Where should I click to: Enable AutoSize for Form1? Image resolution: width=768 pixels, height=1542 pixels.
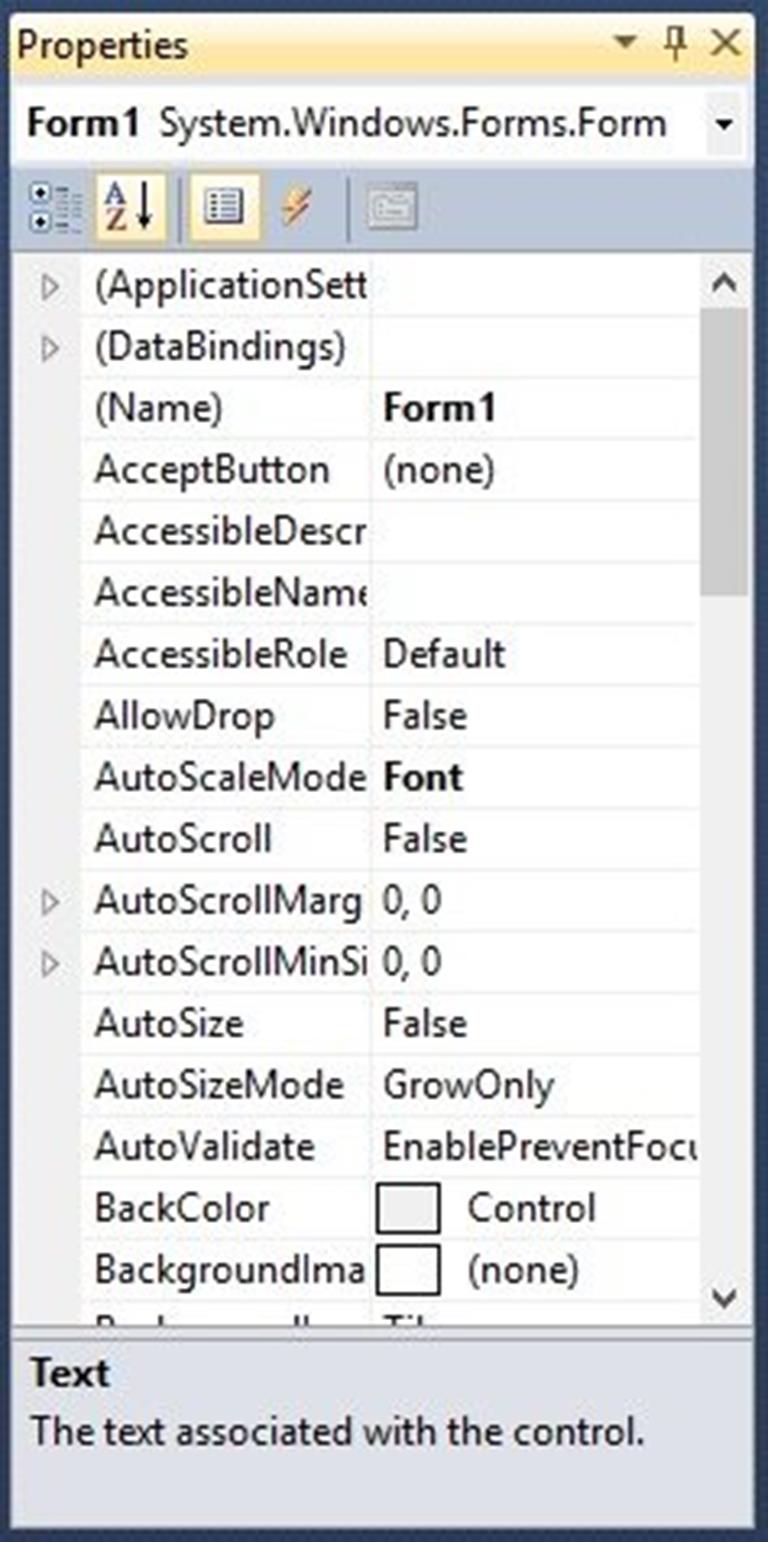[450, 1023]
